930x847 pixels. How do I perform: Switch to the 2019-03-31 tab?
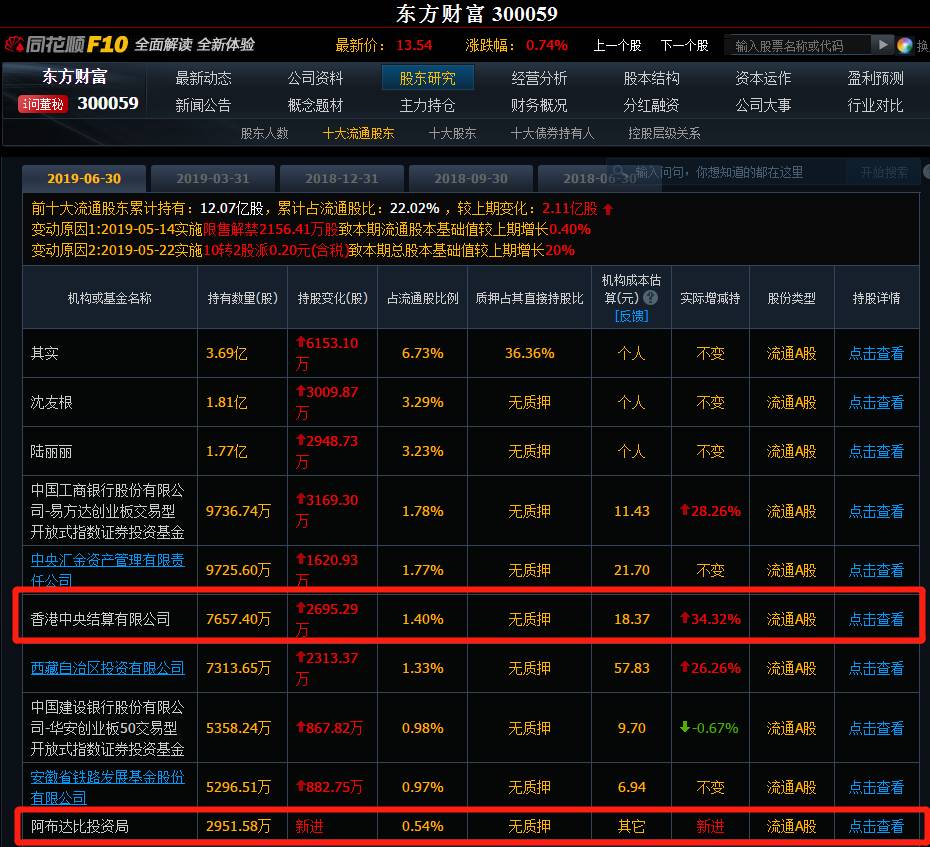(x=213, y=179)
